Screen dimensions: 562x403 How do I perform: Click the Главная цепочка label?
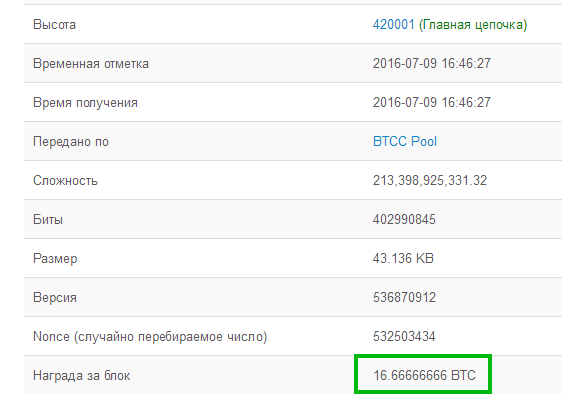pos(473,25)
